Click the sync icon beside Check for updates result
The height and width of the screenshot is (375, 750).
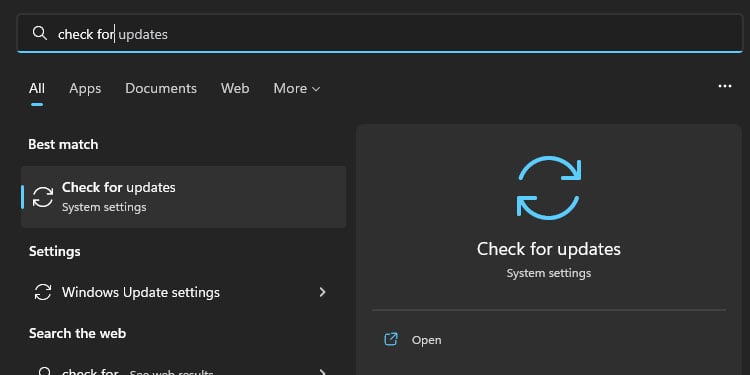point(43,197)
